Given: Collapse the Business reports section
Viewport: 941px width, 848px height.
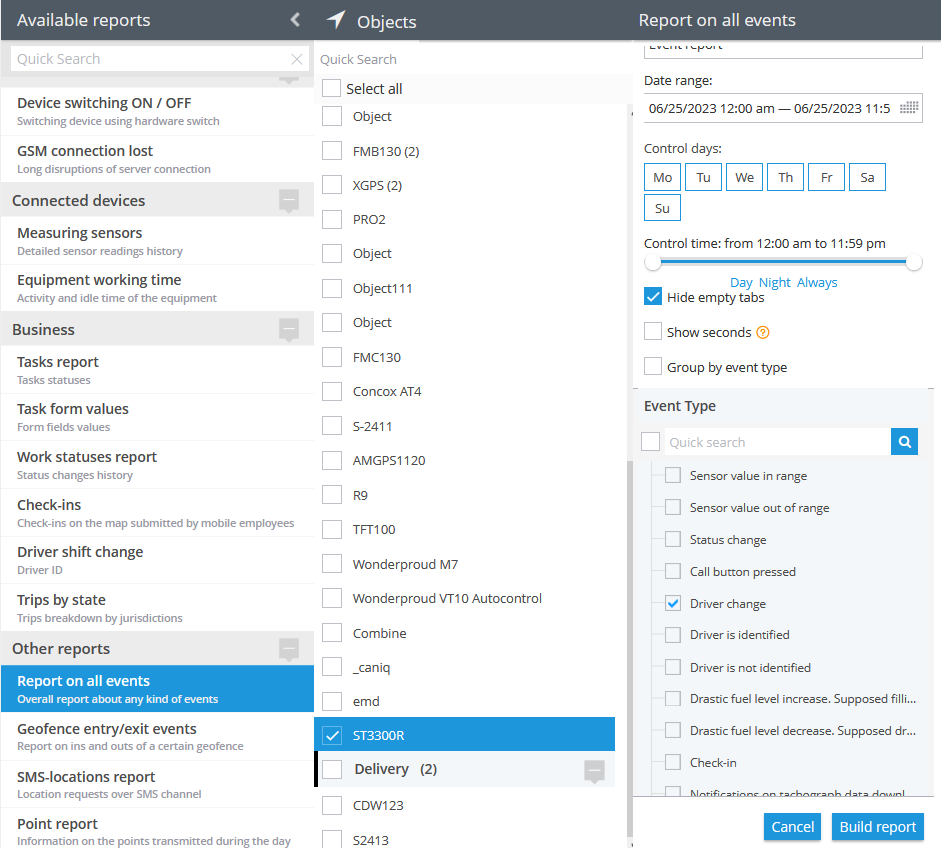Looking at the screenshot, I should pyautogui.click(x=289, y=329).
